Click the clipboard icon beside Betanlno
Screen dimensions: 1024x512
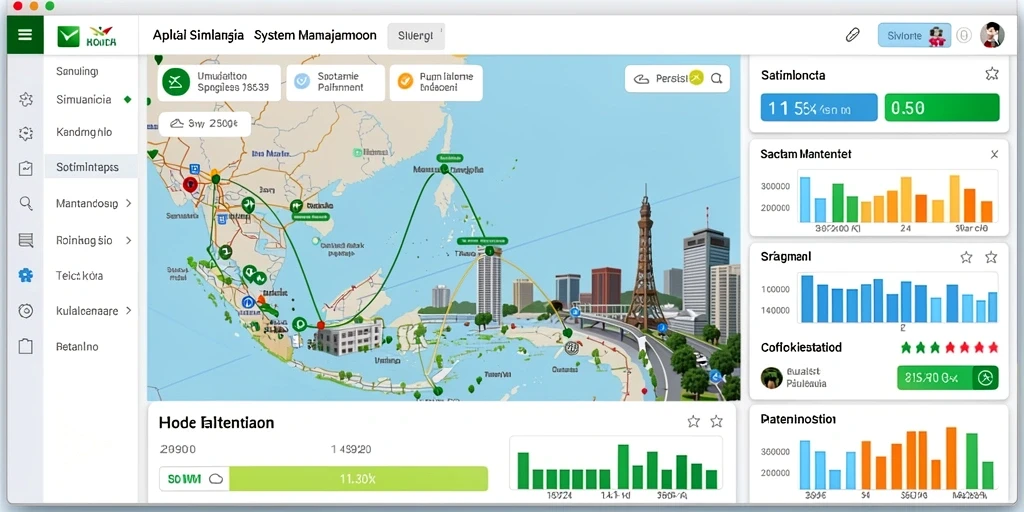25,346
